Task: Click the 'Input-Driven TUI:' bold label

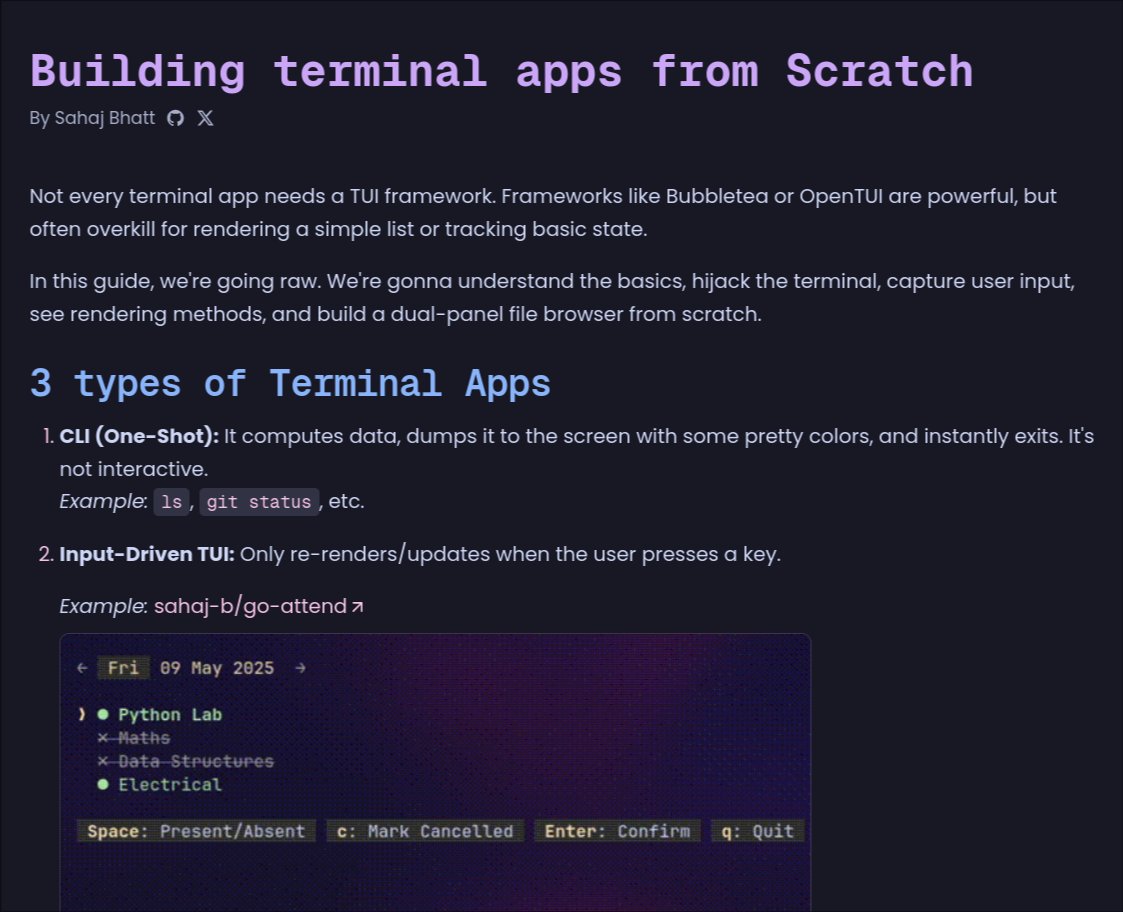Action: point(147,555)
